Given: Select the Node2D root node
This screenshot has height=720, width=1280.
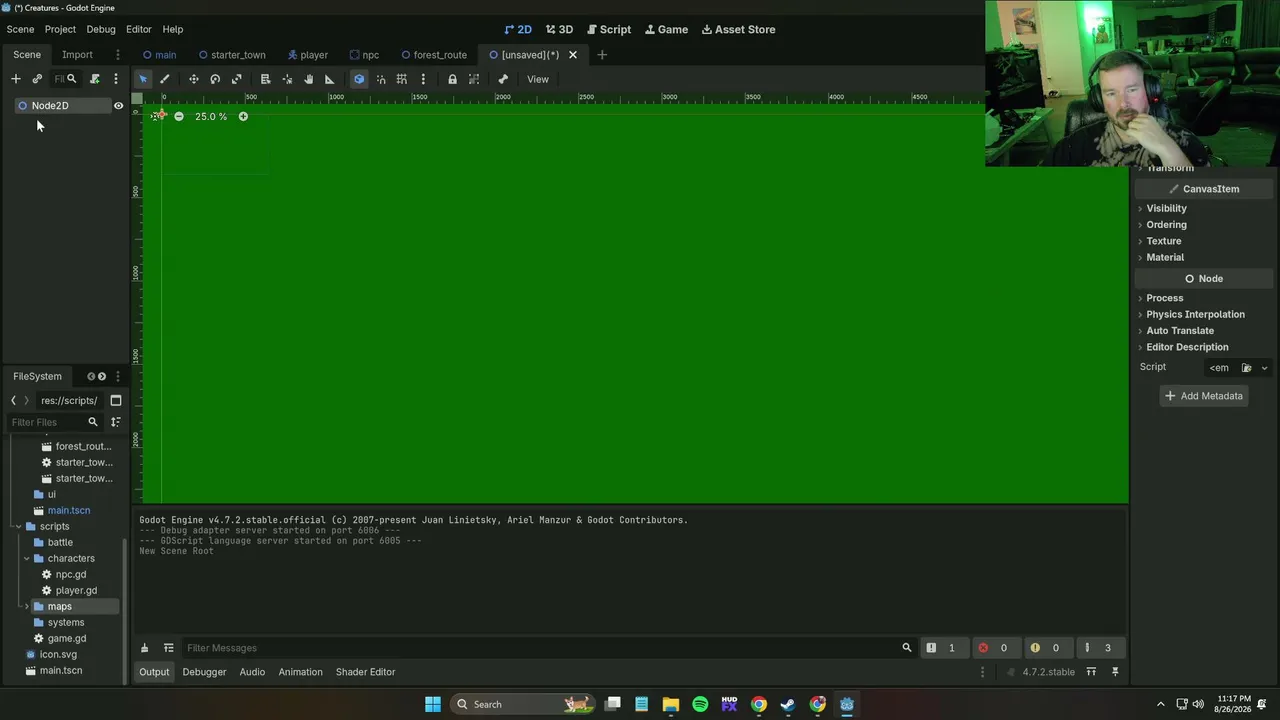Looking at the screenshot, I should click(x=50, y=106).
